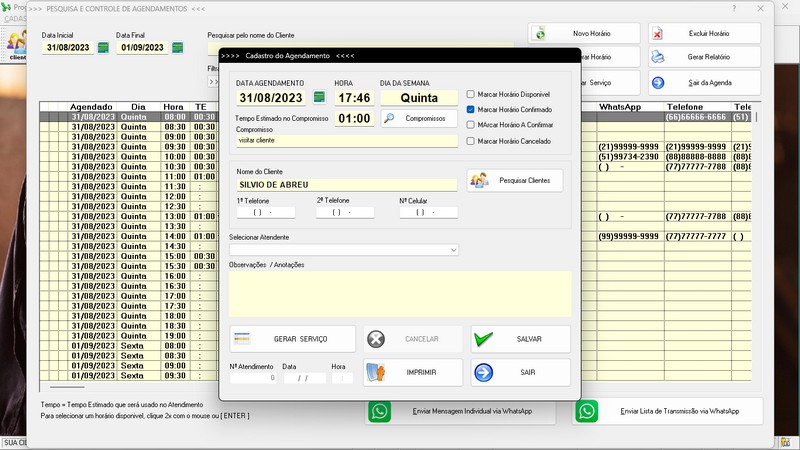Check Marcar Horário Cancelado
This screenshot has height=450, width=800.
point(470,141)
